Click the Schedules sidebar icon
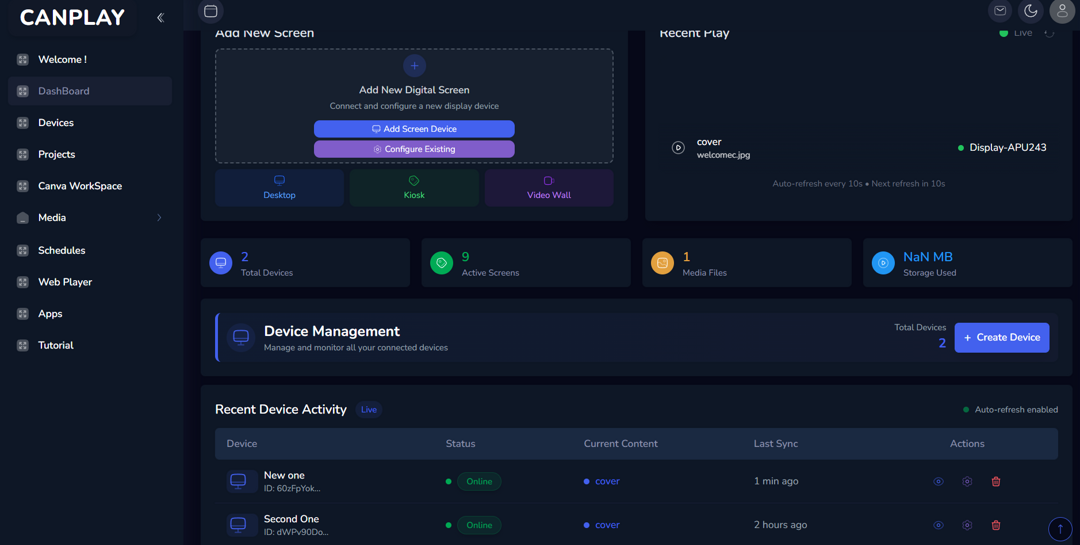This screenshot has width=1080, height=545. pyautogui.click(x=23, y=250)
